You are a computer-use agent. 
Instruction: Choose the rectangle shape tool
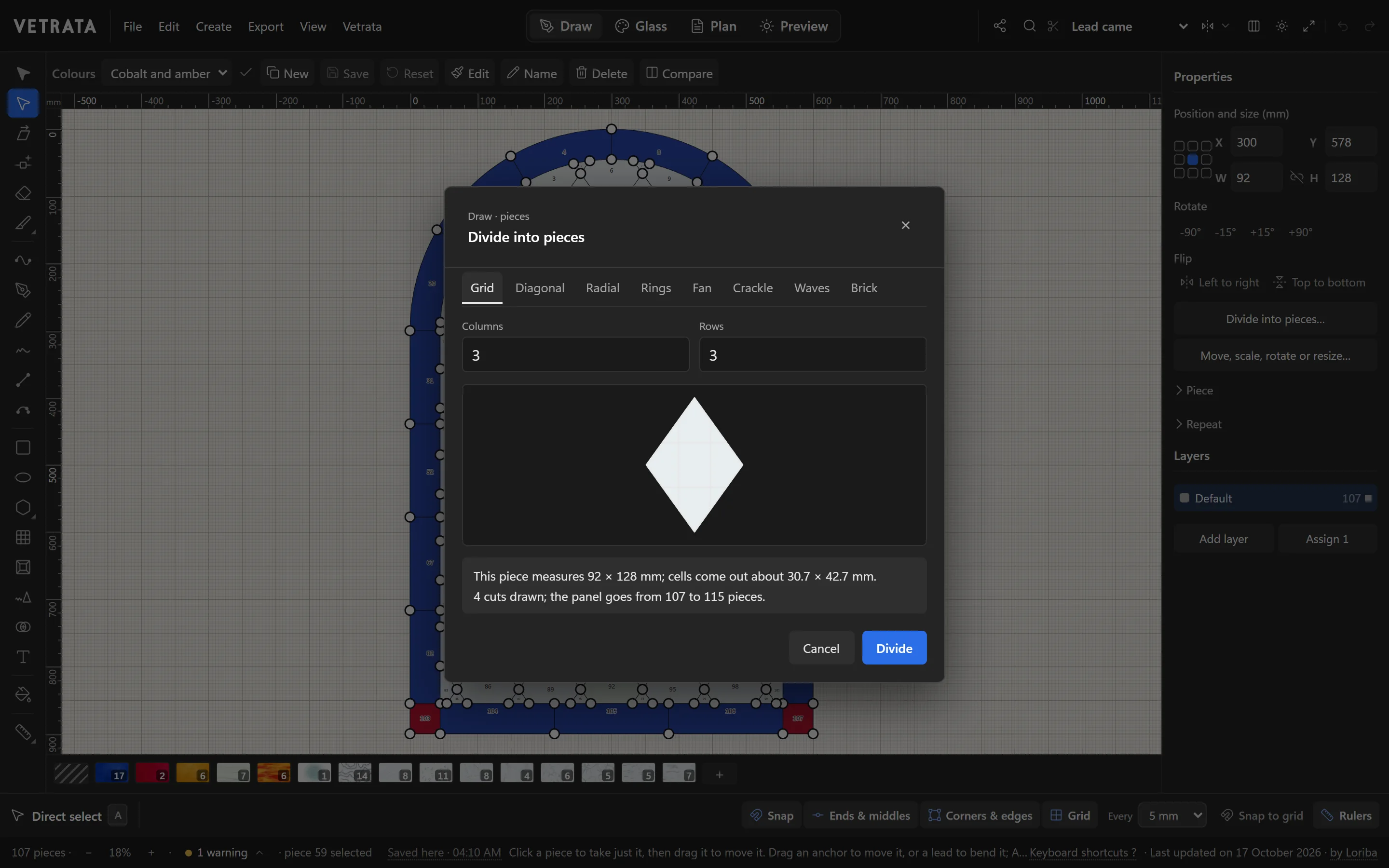pyautogui.click(x=23, y=448)
